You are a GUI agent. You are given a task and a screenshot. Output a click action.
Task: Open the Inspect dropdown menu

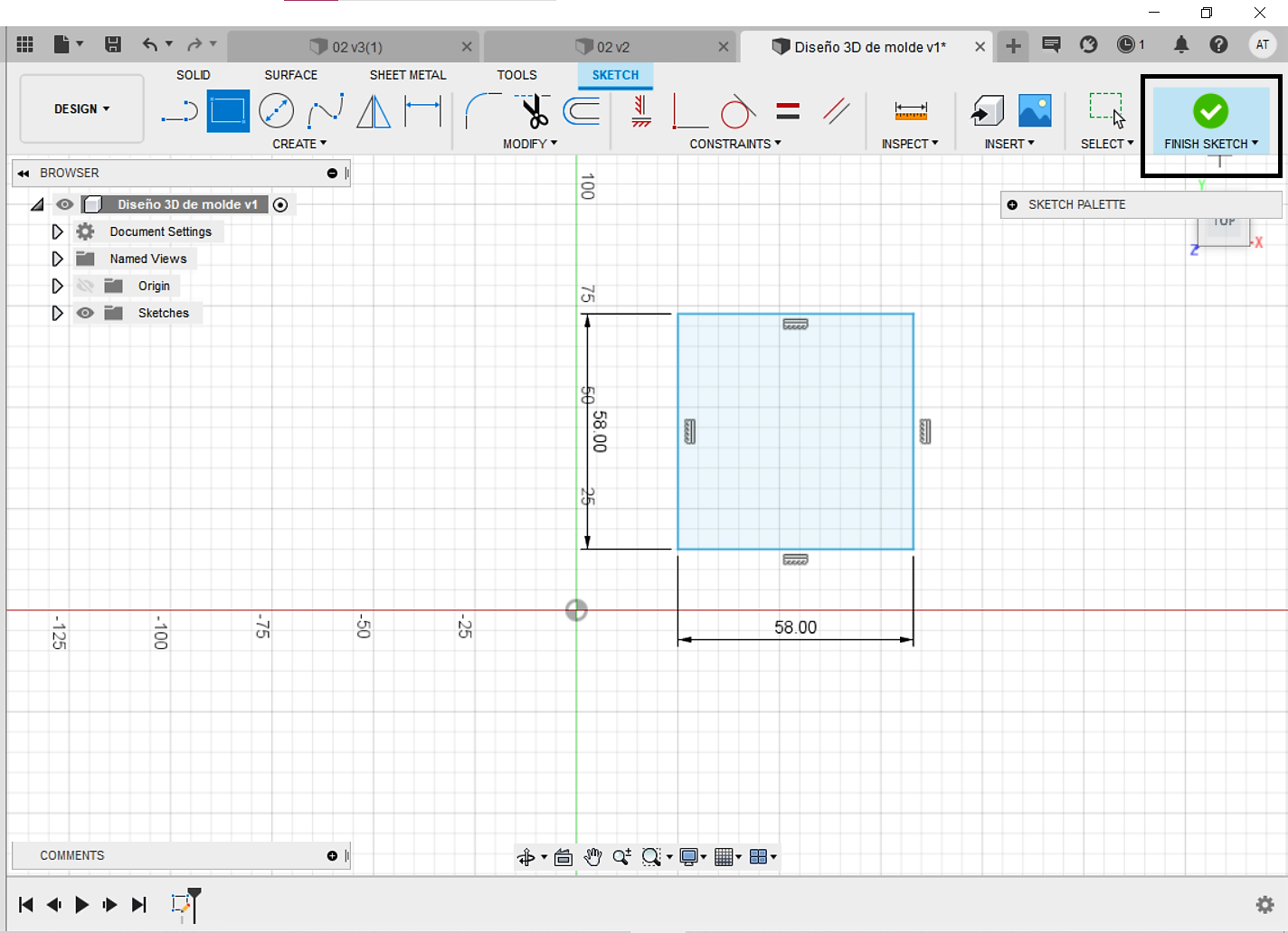(910, 144)
